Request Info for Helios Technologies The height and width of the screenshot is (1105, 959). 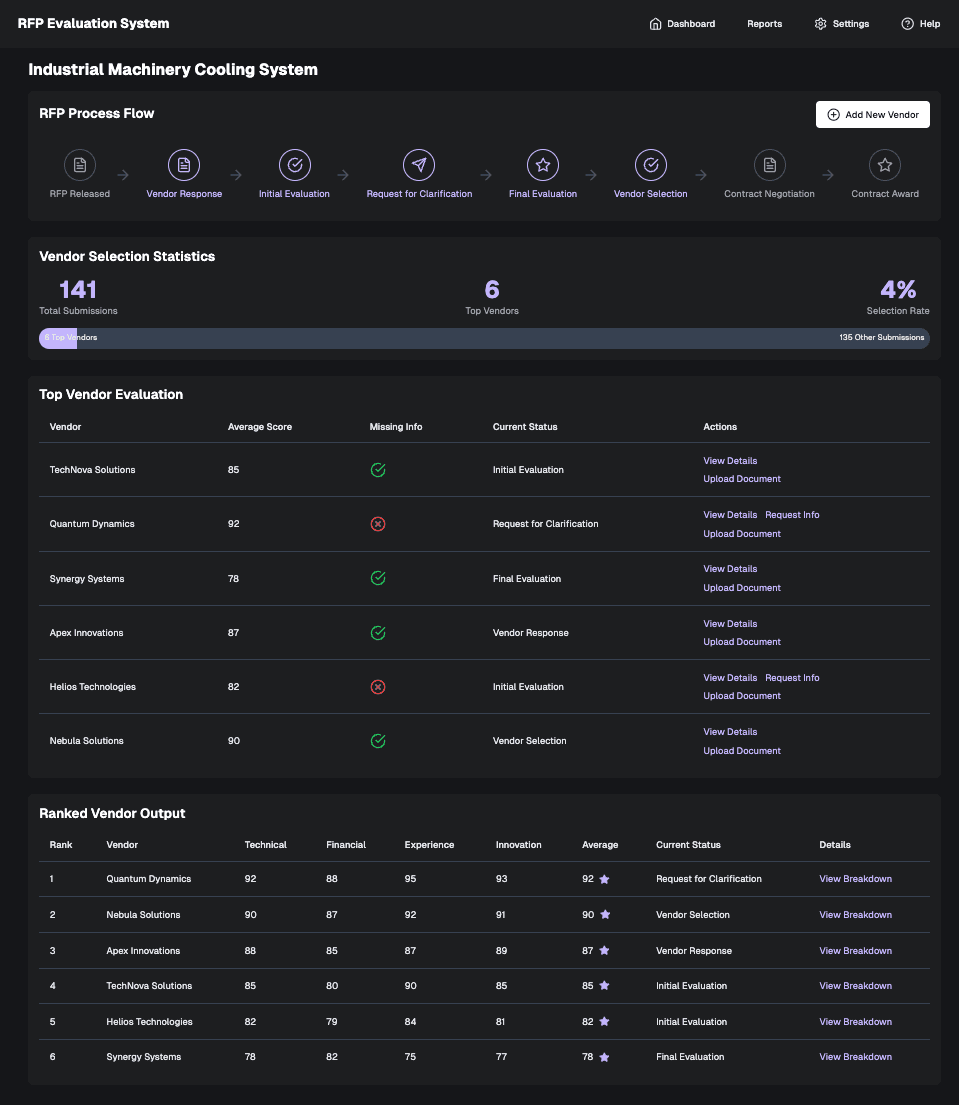tap(792, 678)
